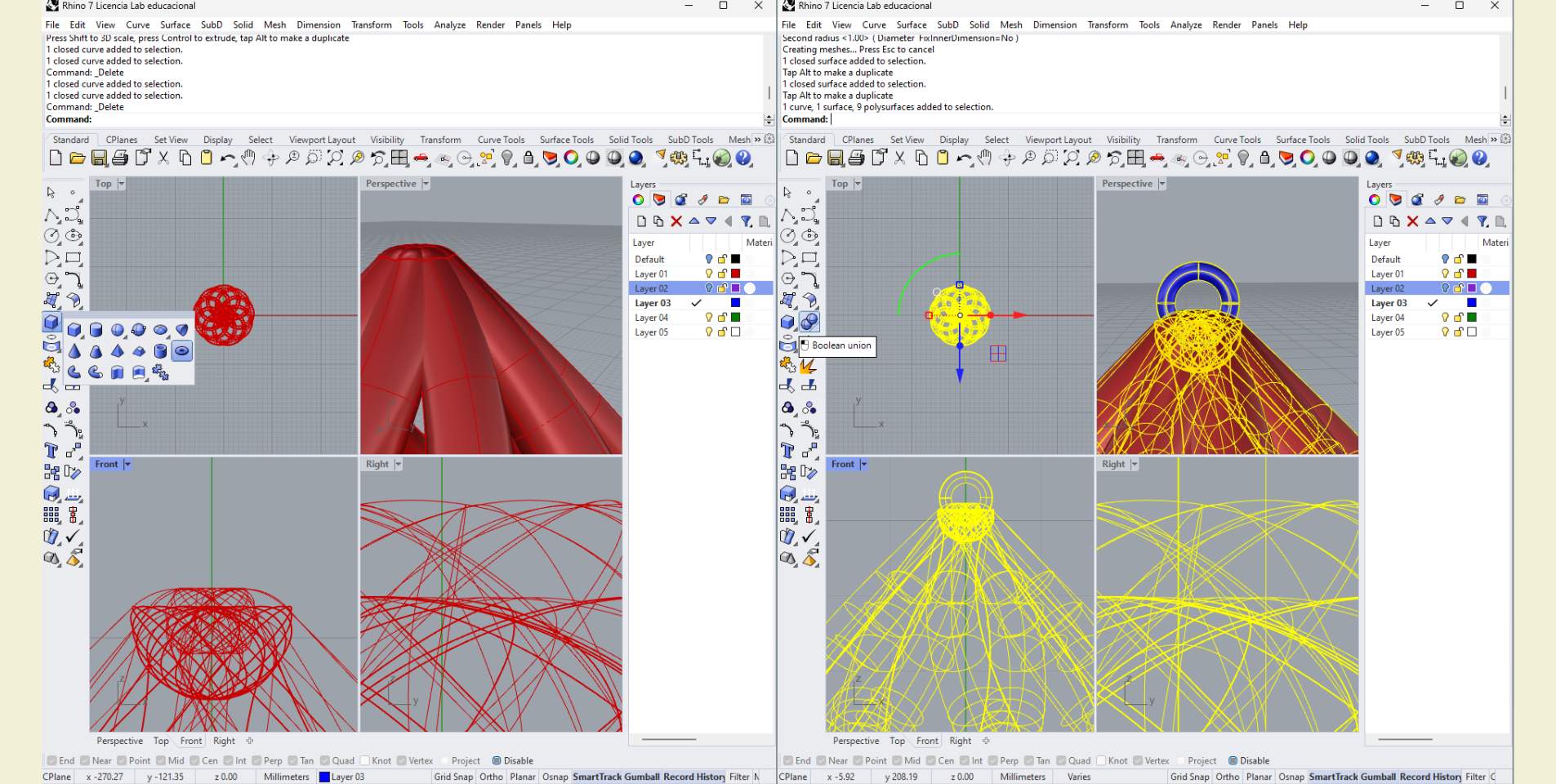
Task: Click the Save icon in left window toolbar
Action: click(99, 158)
